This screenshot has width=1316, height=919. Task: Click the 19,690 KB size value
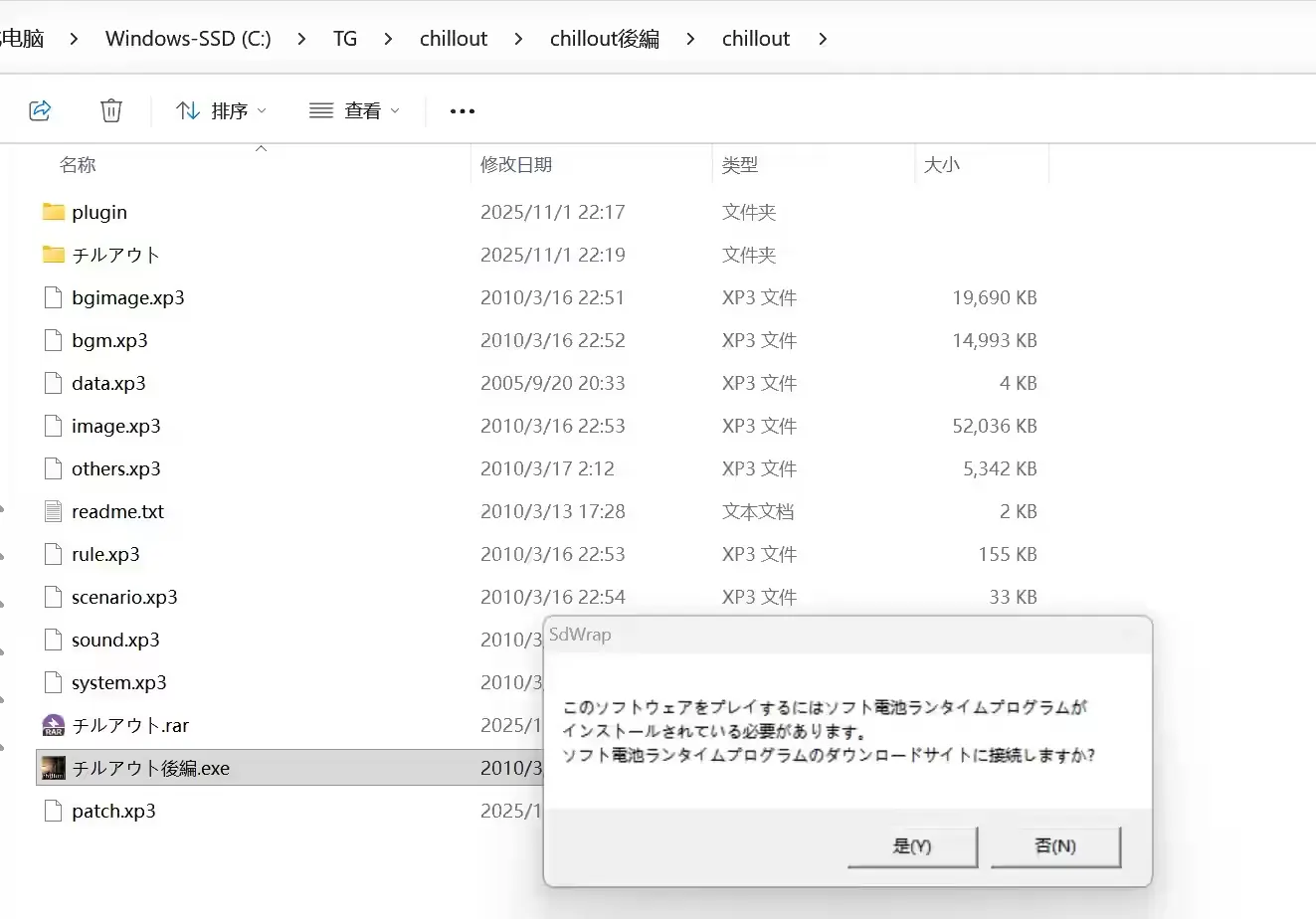tap(995, 297)
